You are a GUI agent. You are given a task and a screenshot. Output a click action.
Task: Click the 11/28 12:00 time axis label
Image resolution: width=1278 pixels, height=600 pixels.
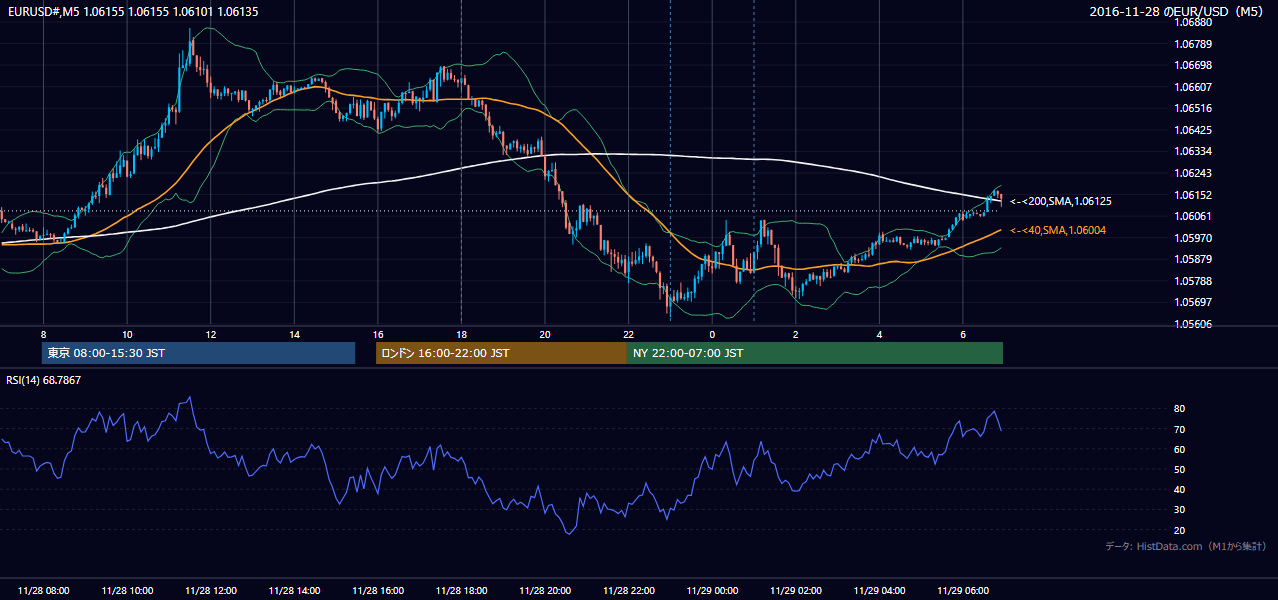pos(211,591)
